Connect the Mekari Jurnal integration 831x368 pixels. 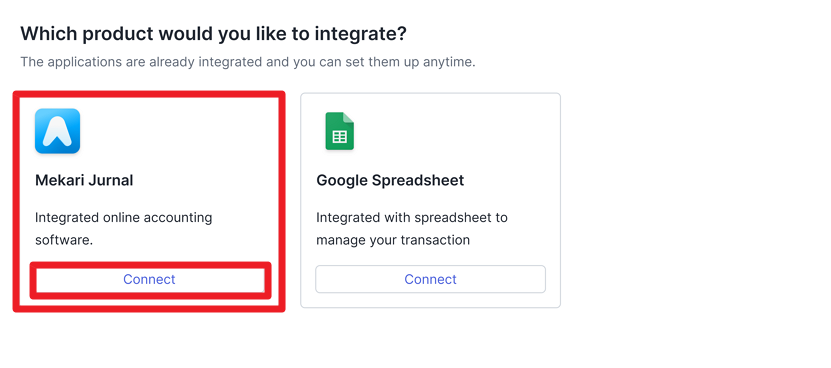coord(149,279)
